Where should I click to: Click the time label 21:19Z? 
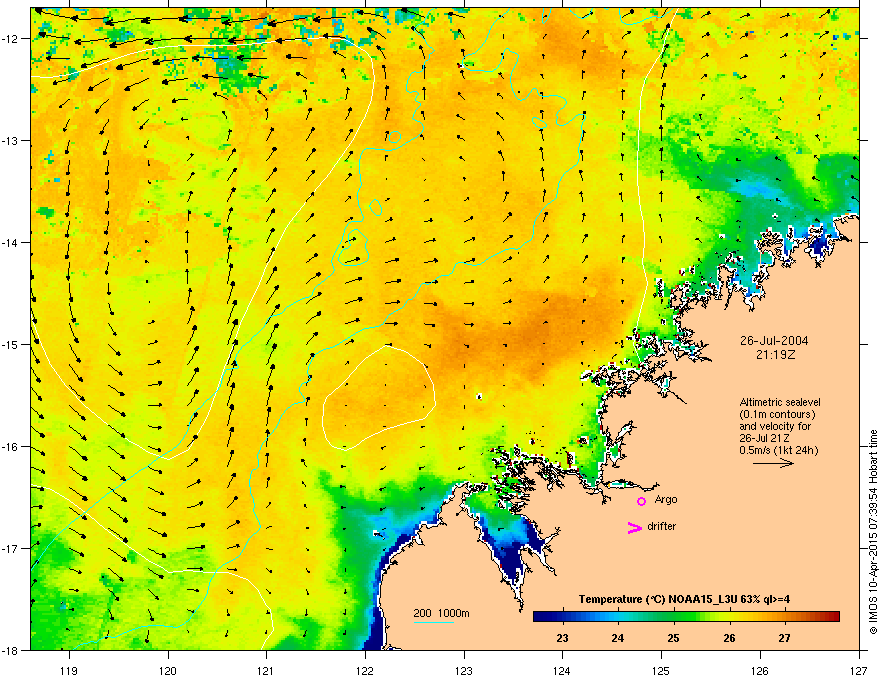[x=775, y=355]
